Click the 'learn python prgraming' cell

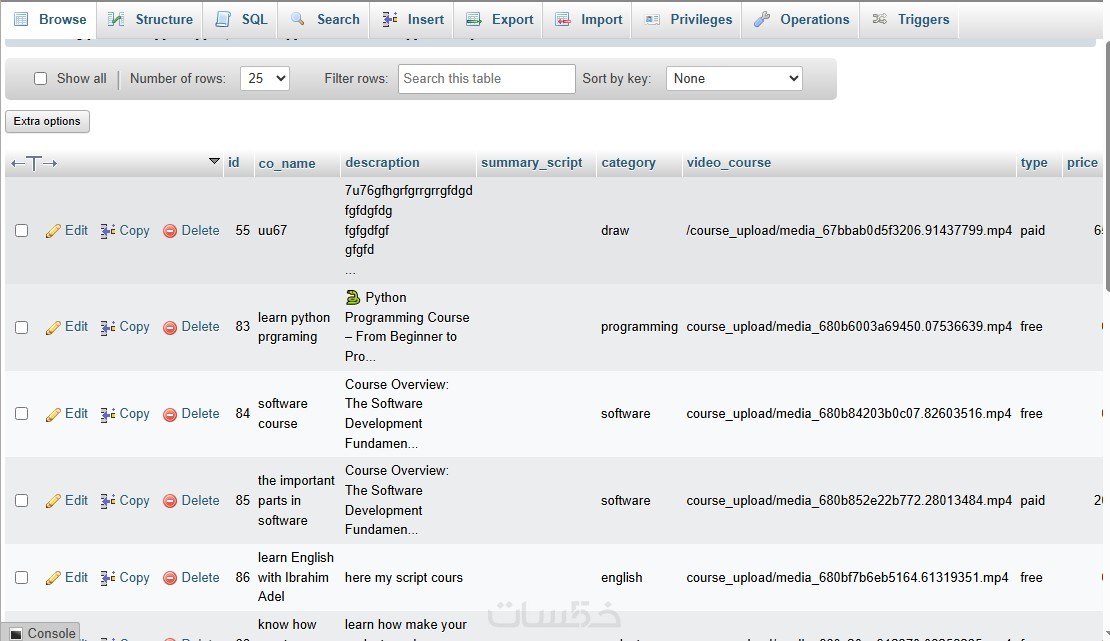pyautogui.click(x=294, y=327)
